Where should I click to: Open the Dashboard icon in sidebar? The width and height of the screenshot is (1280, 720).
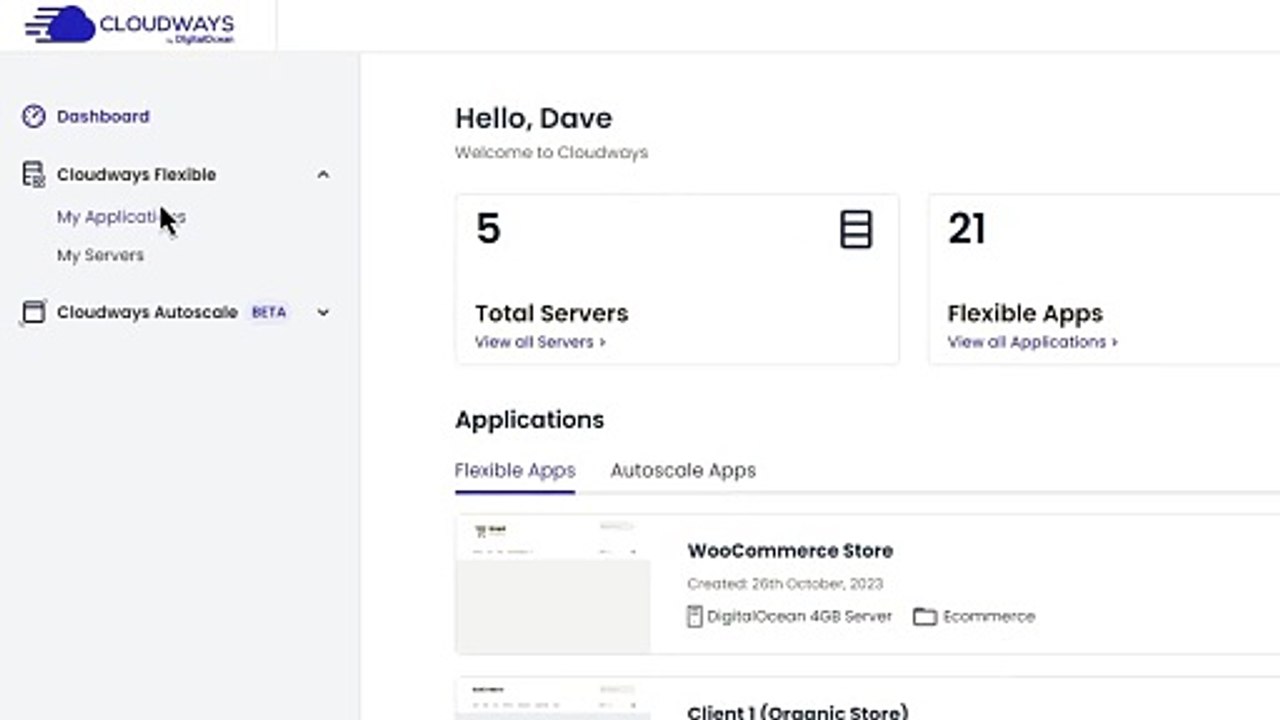[x=34, y=116]
